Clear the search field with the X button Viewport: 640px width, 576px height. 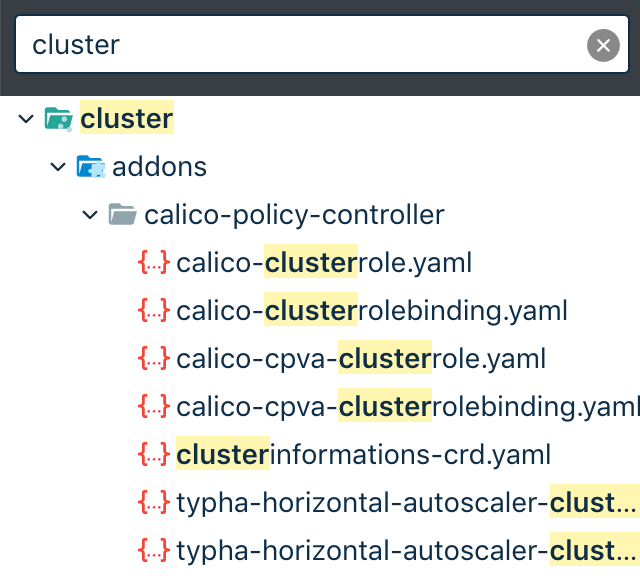click(x=602, y=45)
